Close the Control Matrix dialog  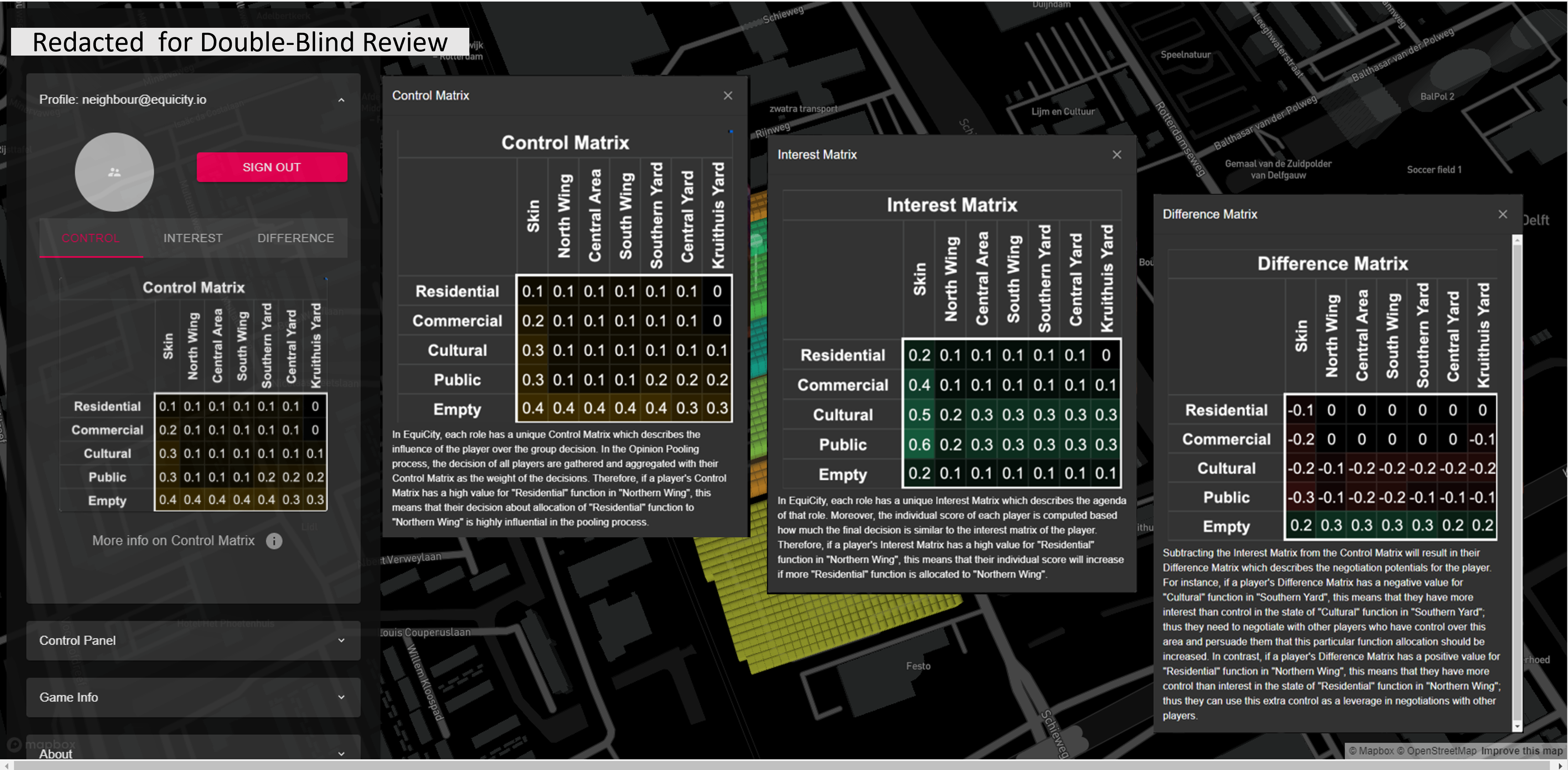point(727,95)
